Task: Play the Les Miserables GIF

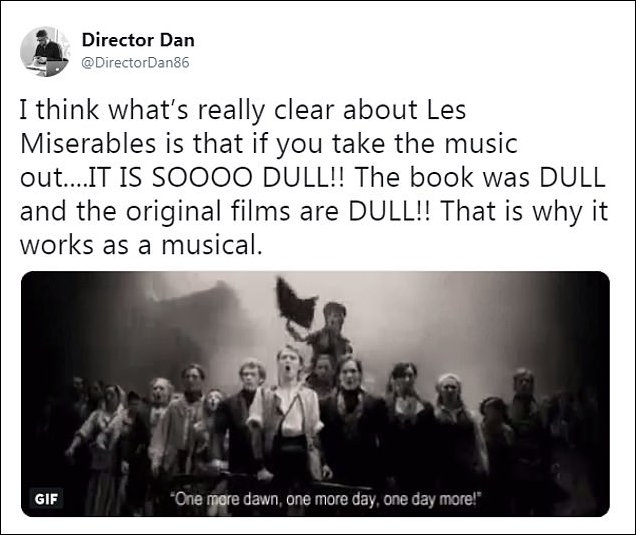Action: 315,394
